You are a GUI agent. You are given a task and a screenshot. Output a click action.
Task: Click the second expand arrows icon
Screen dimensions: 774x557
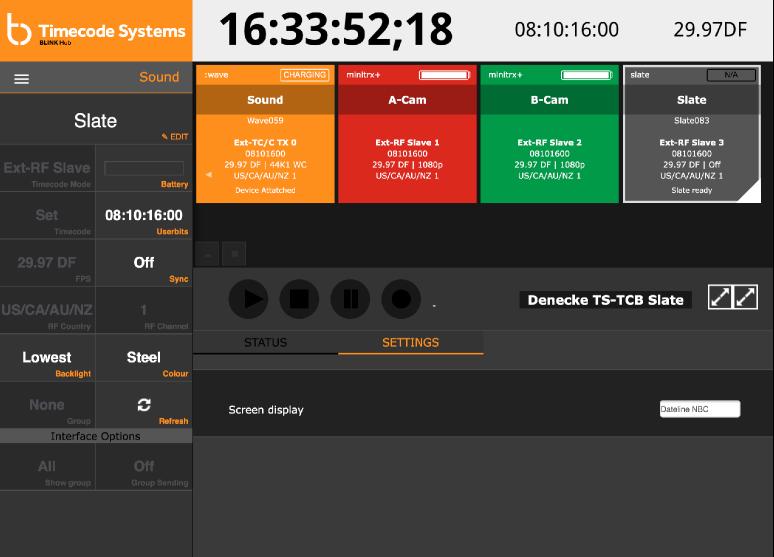coord(745,297)
